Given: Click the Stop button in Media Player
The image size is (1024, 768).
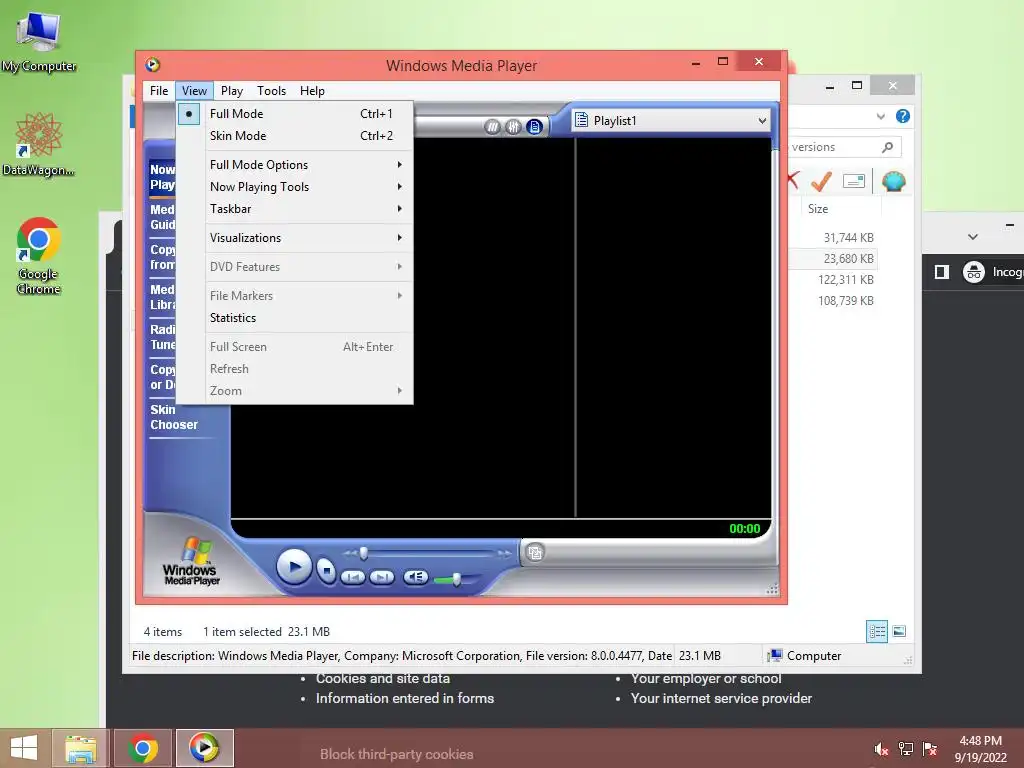Looking at the screenshot, I should coord(326,571).
